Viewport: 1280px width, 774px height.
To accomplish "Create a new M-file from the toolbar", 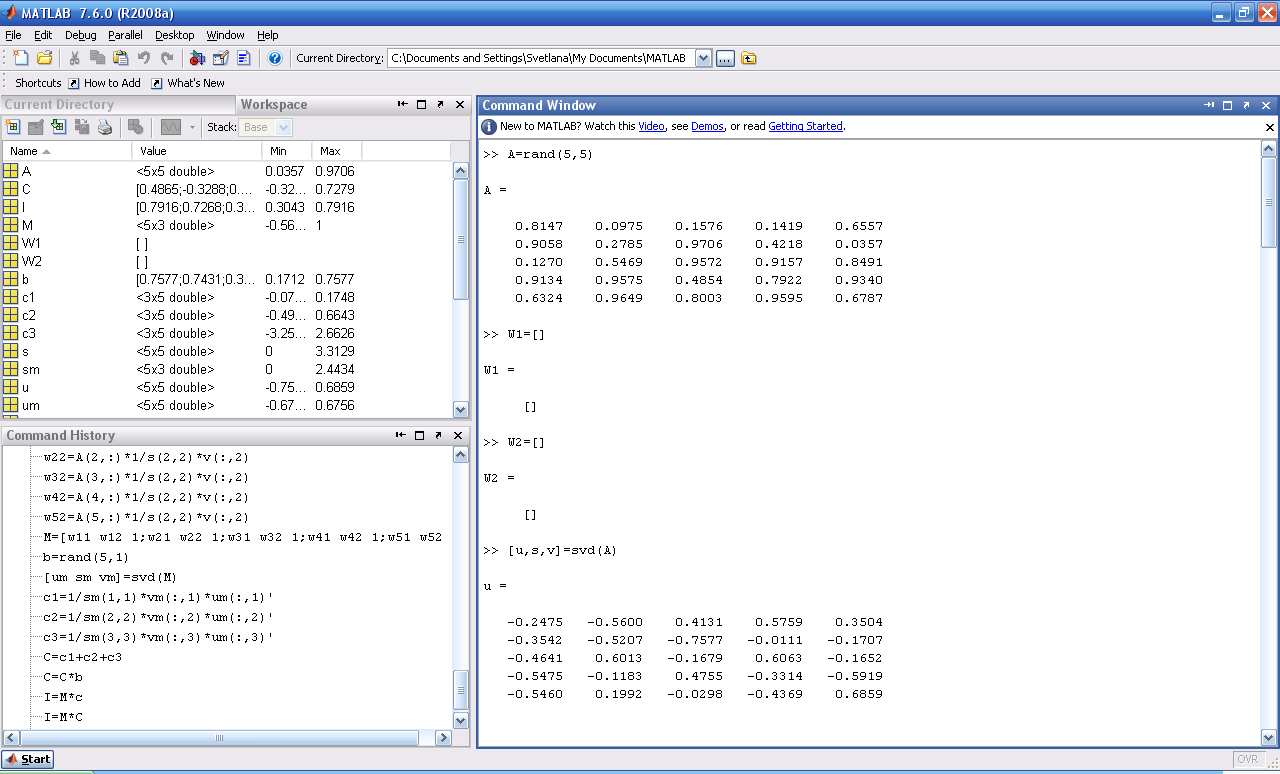I will click(21, 58).
